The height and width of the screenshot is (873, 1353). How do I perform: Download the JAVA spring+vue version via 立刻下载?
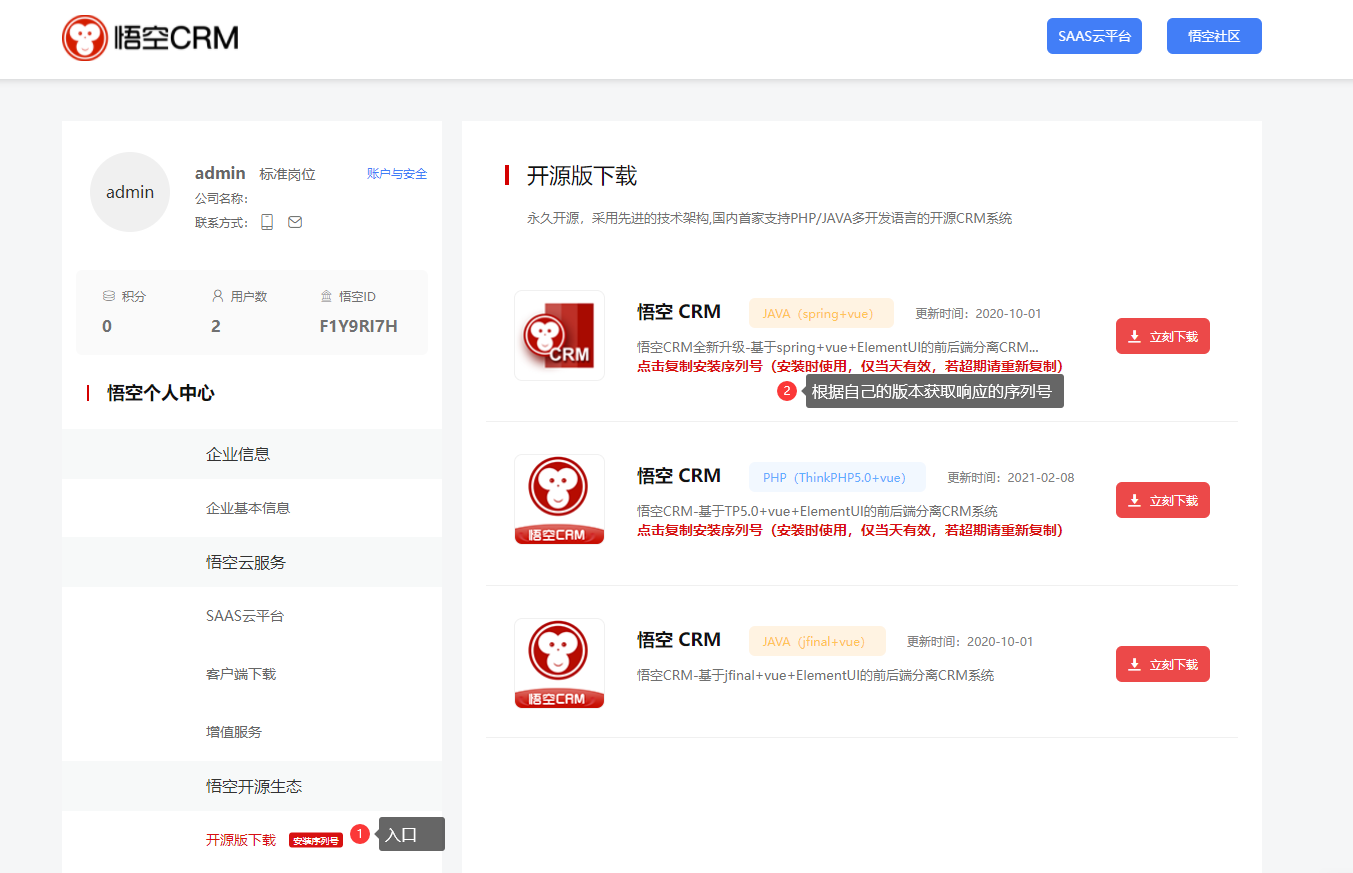(x=1163, y=336)
